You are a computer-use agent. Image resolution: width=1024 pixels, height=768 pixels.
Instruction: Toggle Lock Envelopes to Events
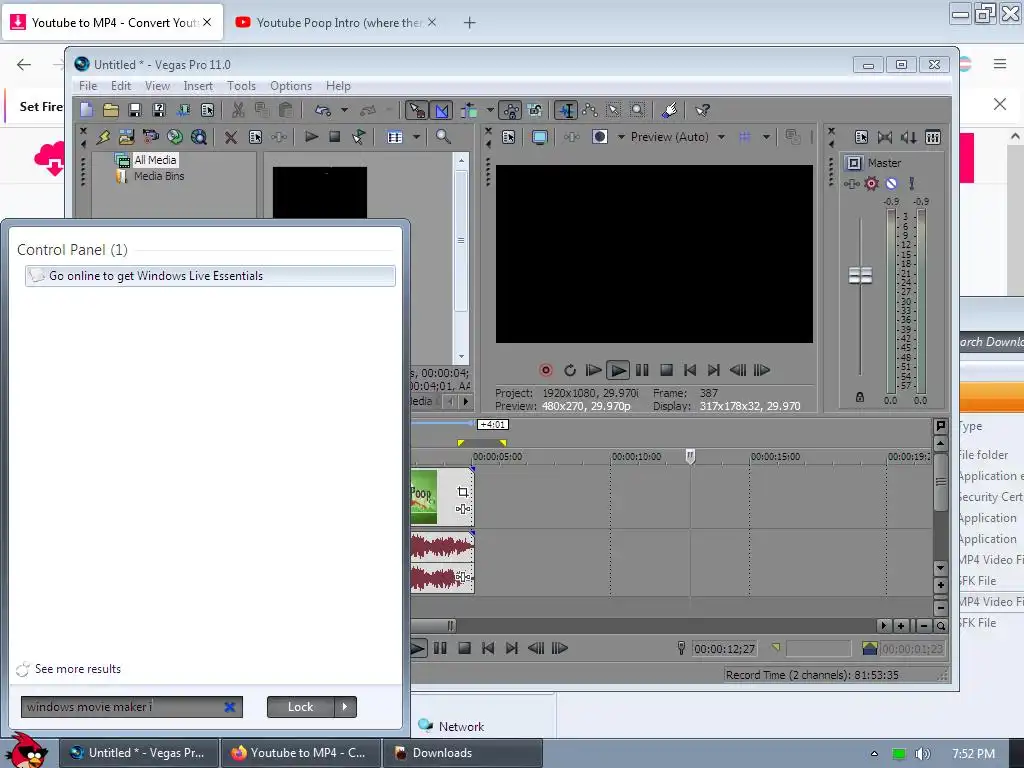511,110
